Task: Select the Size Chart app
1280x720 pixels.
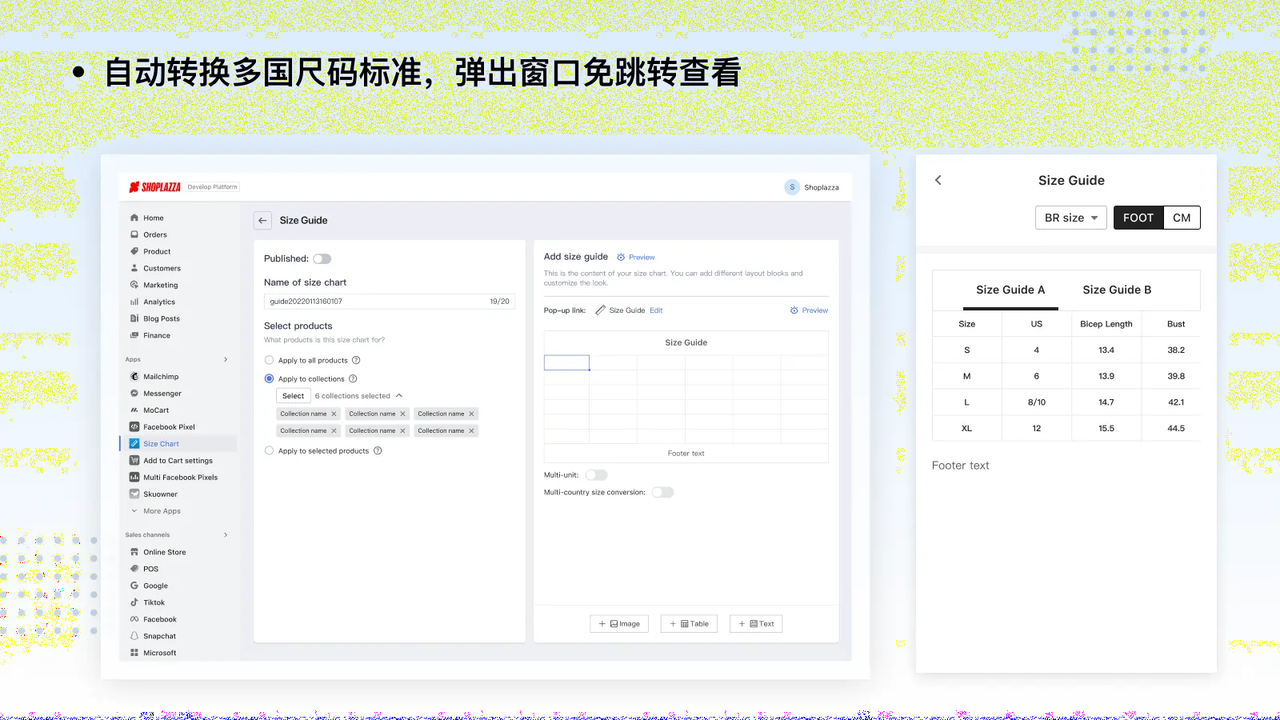Action: (160, 444)
